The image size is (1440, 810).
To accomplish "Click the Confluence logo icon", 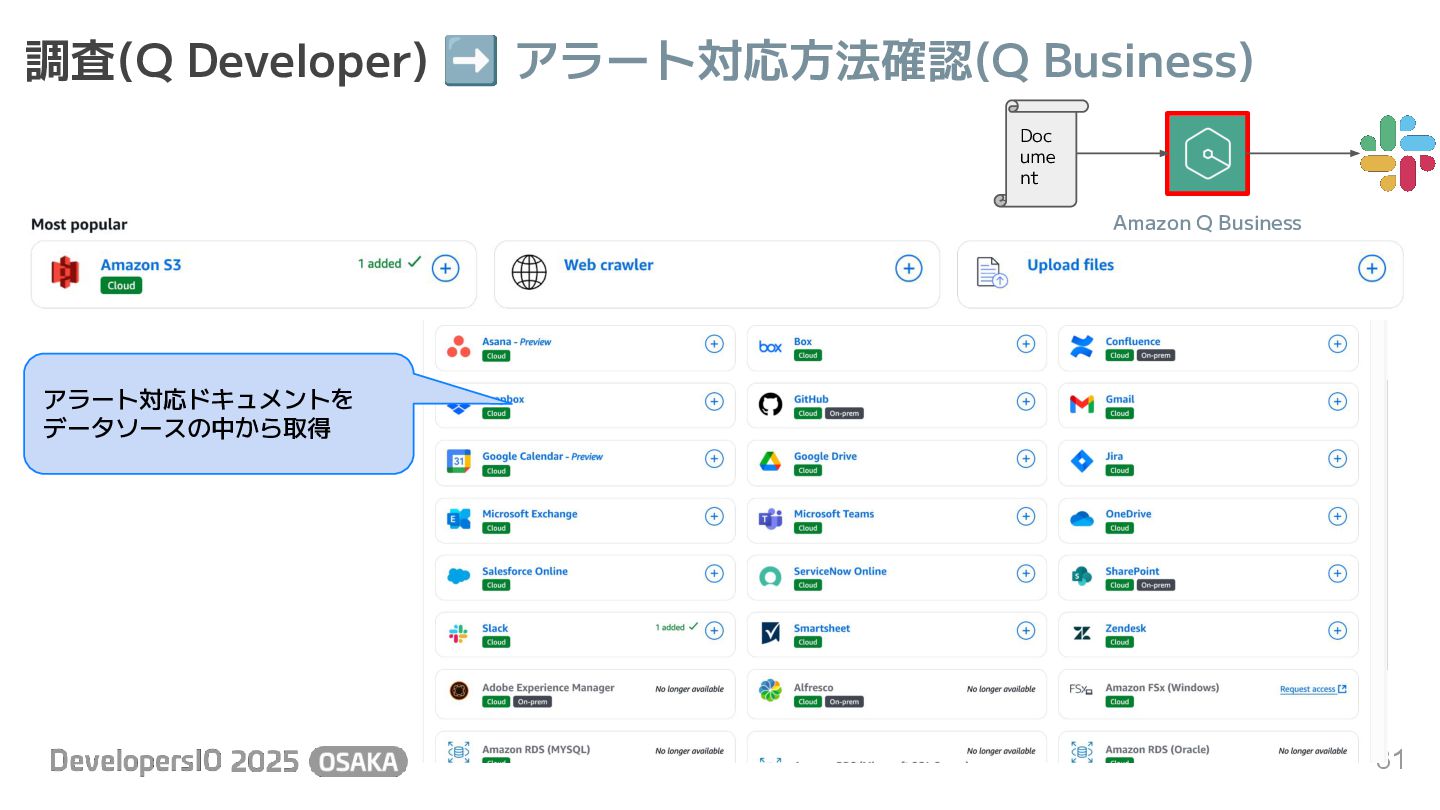I will tap(1082, 347).
